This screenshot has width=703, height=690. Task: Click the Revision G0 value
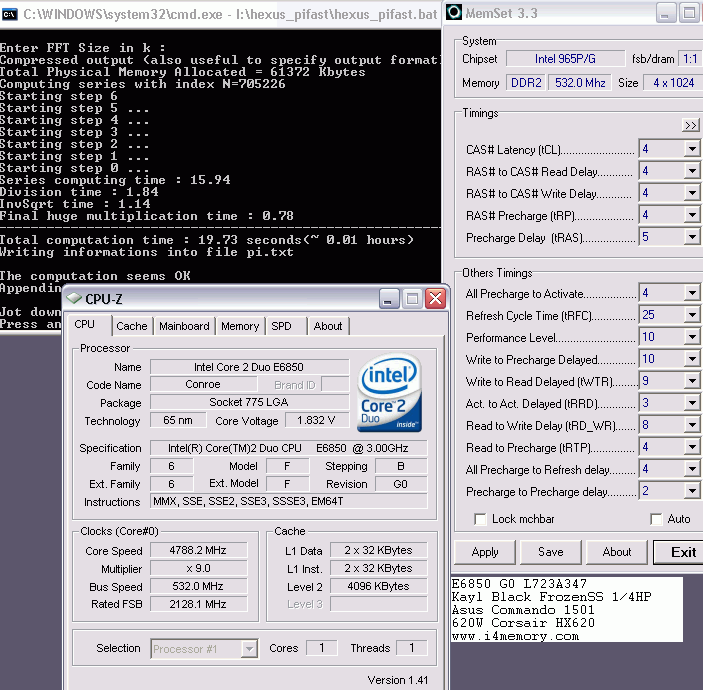coord(400,484)
